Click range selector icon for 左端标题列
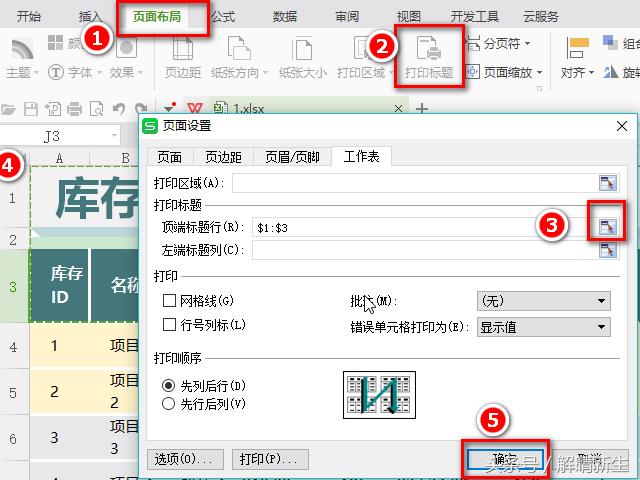This screenshot has width=640, height=480. click(x=607, y=250)
